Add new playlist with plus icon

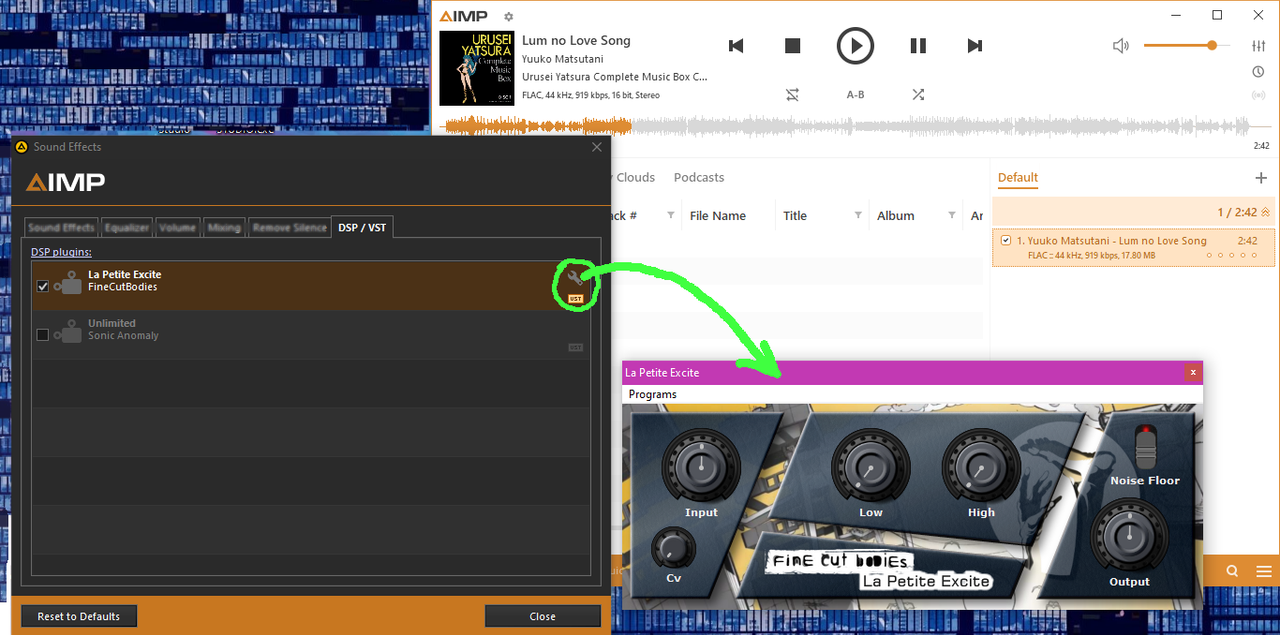point(1260,178)
